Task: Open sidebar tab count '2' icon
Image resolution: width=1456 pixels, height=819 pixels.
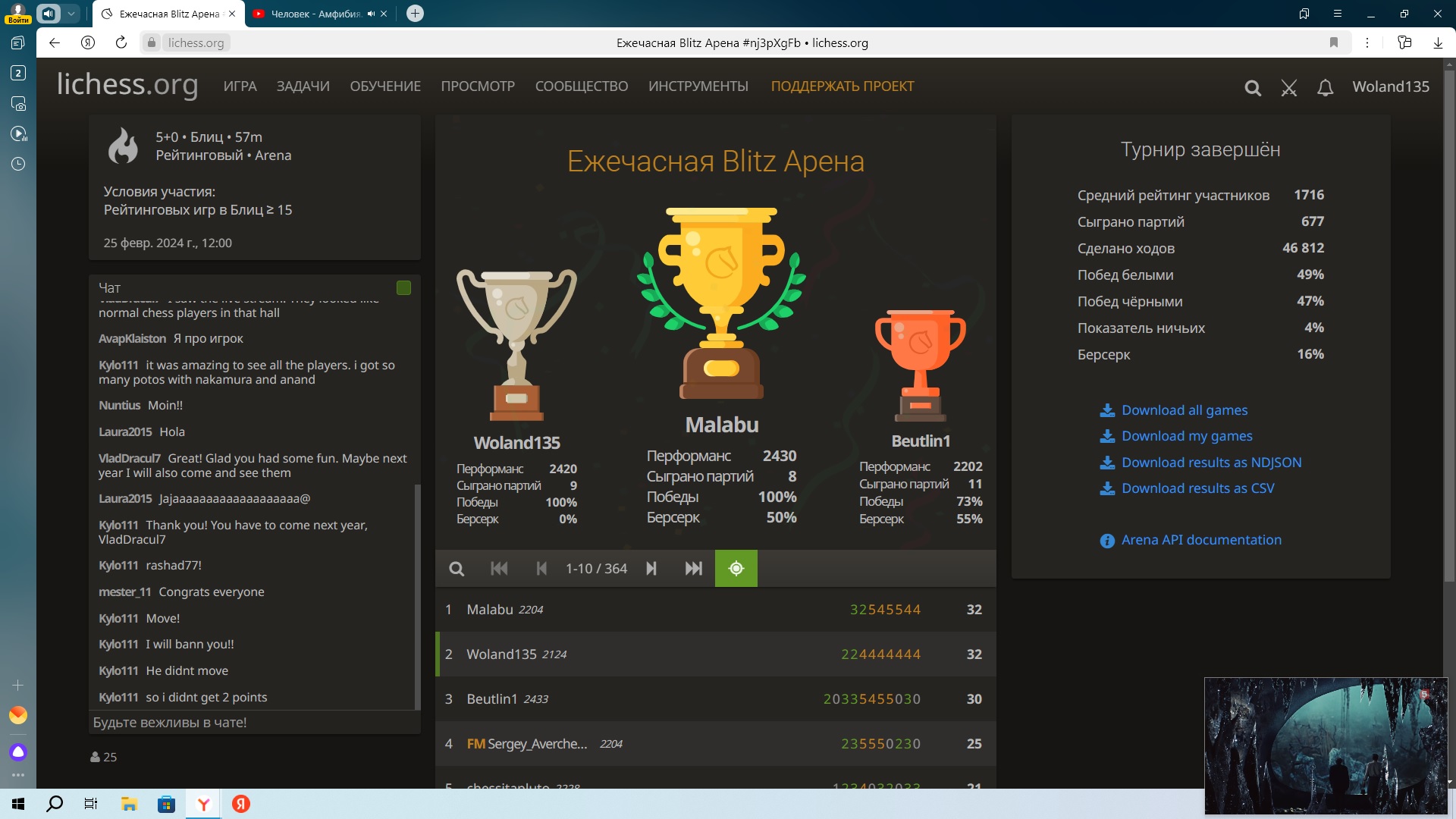Action: click(x=18, y=73)
